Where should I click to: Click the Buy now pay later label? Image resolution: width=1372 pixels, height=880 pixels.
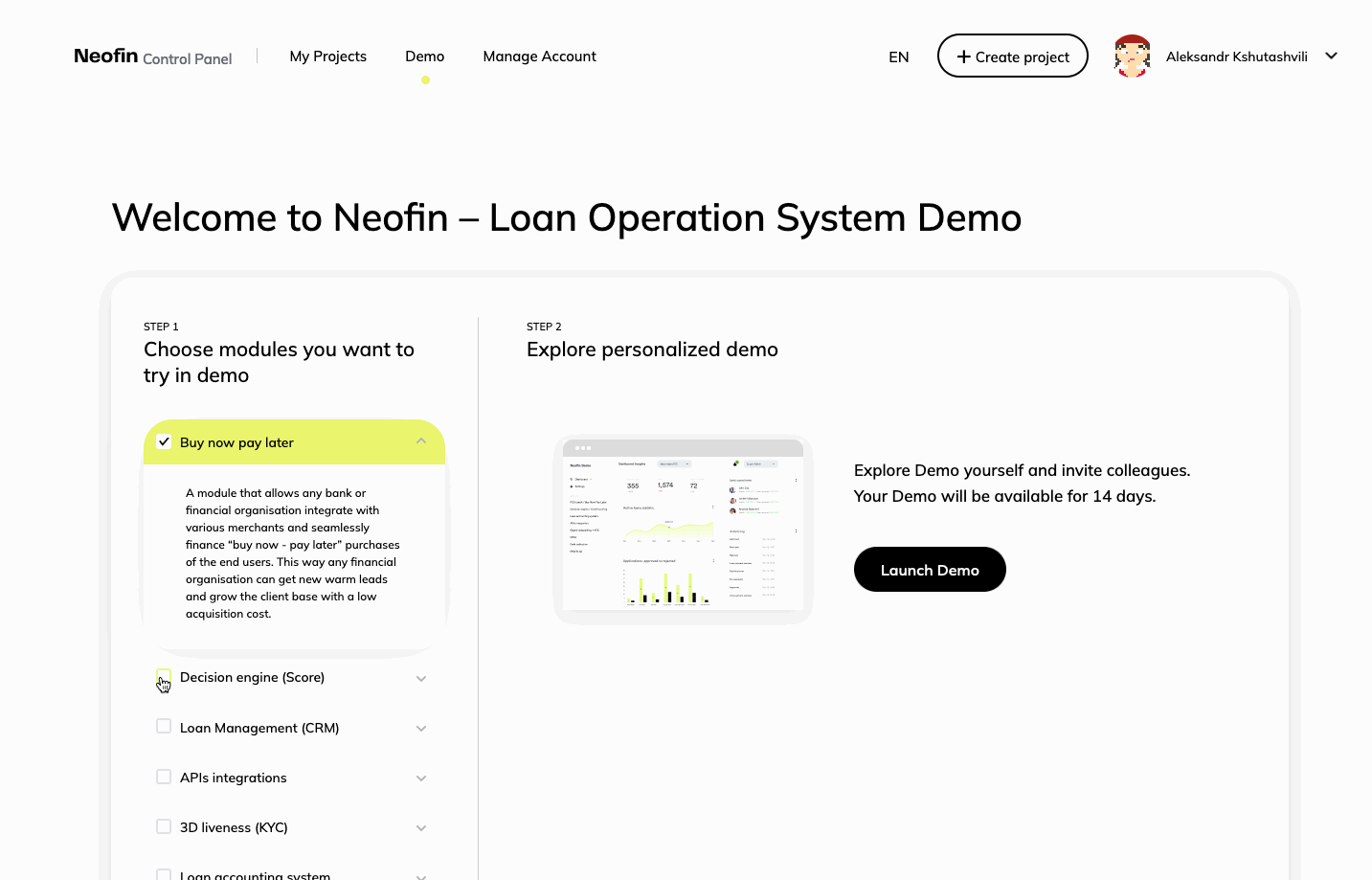(x=236, y=442)
